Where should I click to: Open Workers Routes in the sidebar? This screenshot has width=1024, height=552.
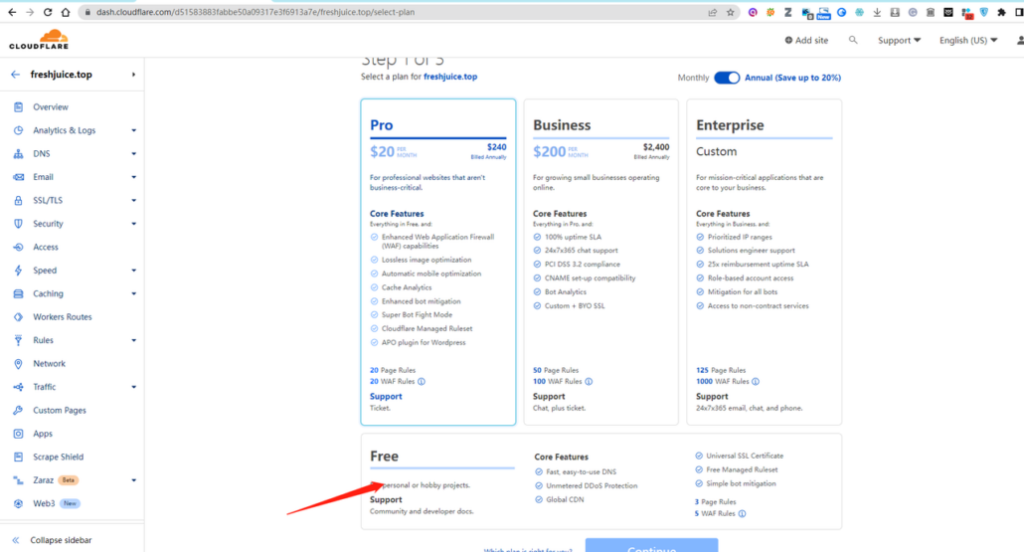coord(63,317)
